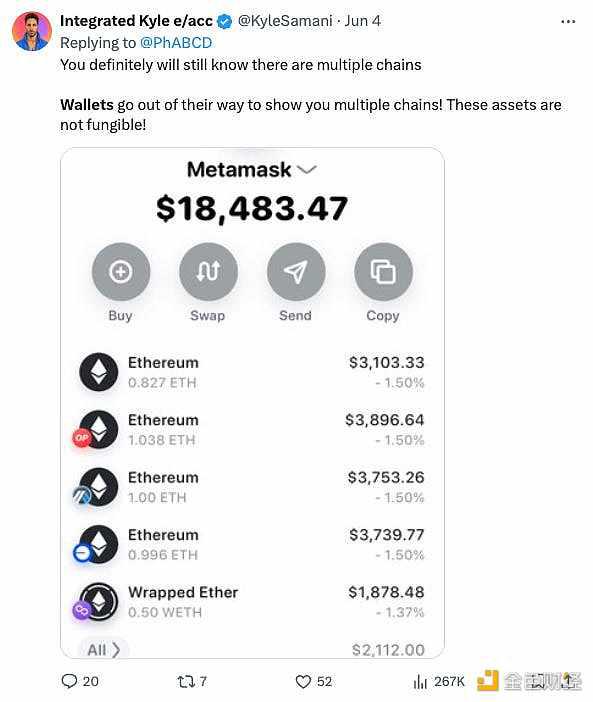Image resolution: width=593 pixels, height=702 pixels.
Task: Click Kyle's profile avatar
Action: 32,31
